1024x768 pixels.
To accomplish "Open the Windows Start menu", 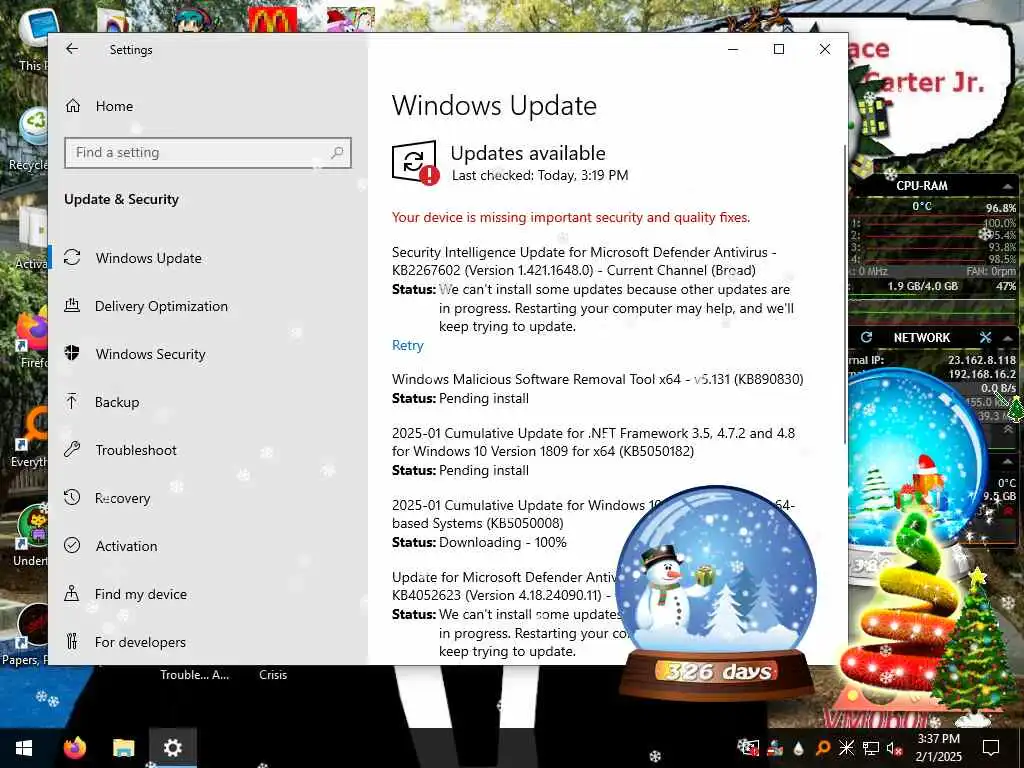I will [x=24, y=748].
